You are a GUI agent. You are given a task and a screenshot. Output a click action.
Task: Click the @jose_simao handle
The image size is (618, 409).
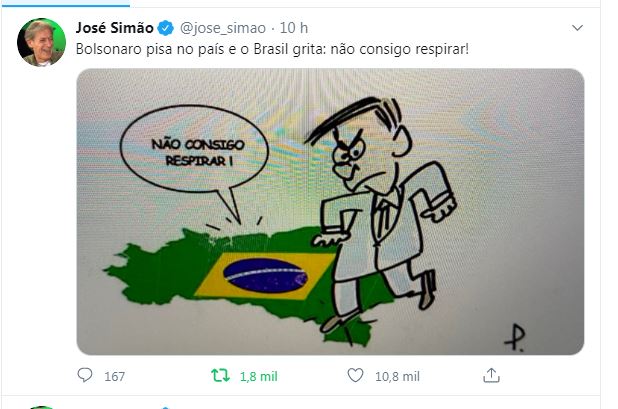tap(223, 28)
